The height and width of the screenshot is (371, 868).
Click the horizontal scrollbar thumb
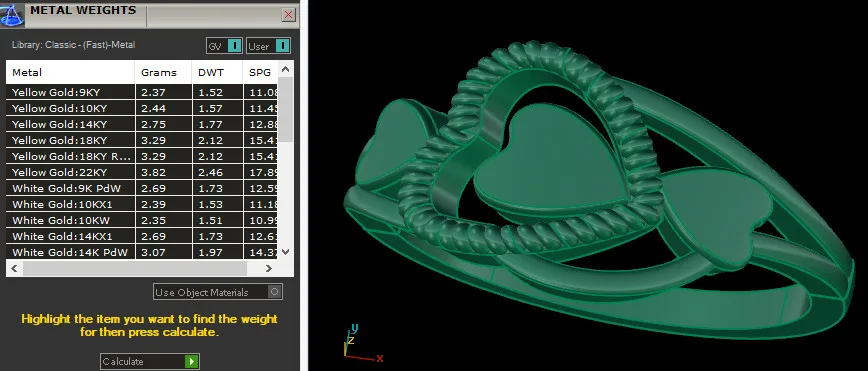(x=135, y=268)
